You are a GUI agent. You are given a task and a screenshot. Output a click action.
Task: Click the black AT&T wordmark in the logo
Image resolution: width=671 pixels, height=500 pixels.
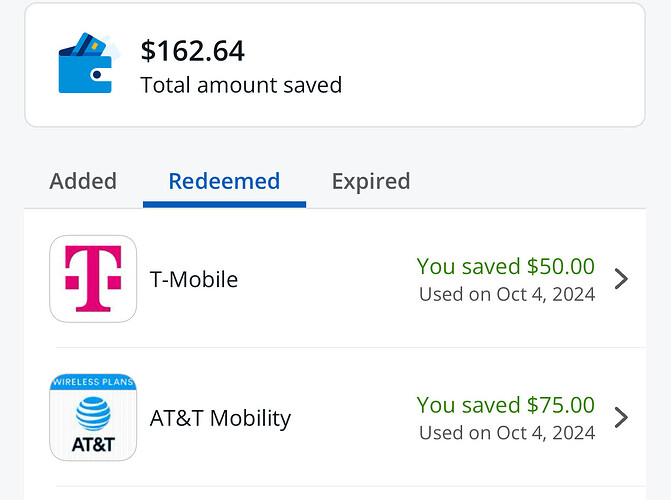click(93, 444)
